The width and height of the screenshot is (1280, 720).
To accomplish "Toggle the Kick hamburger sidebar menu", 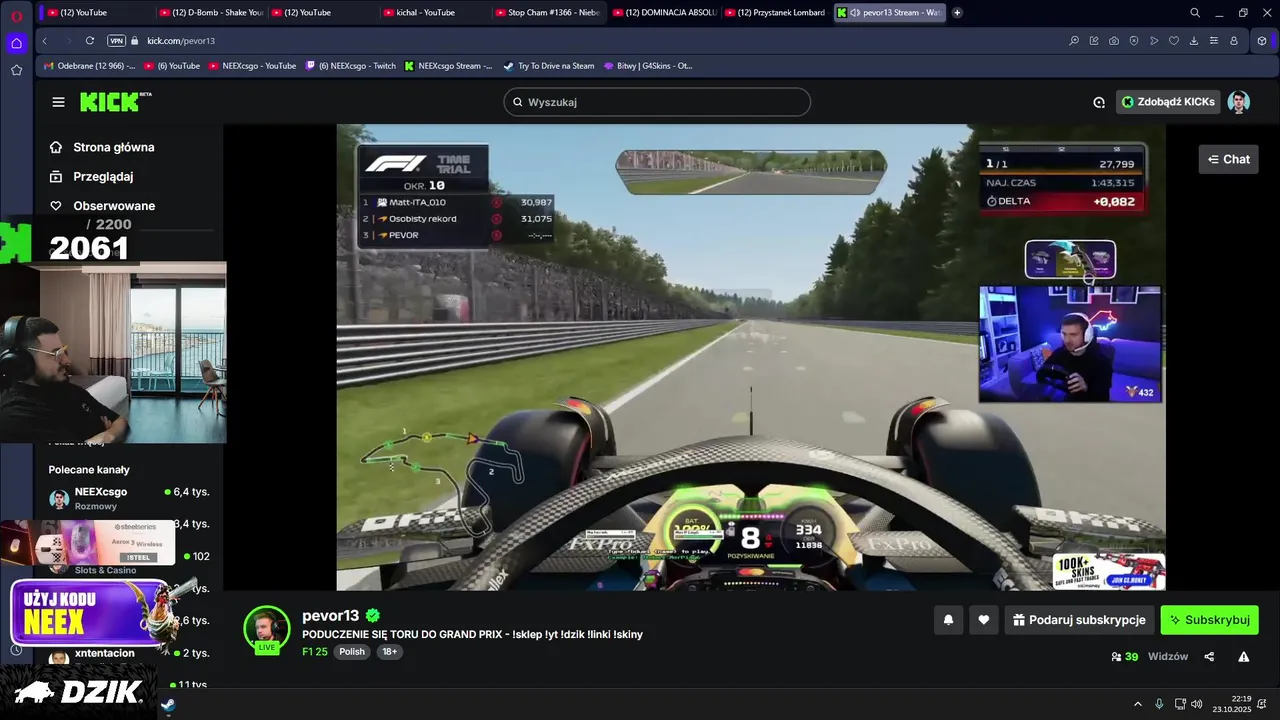I will 58,102.
